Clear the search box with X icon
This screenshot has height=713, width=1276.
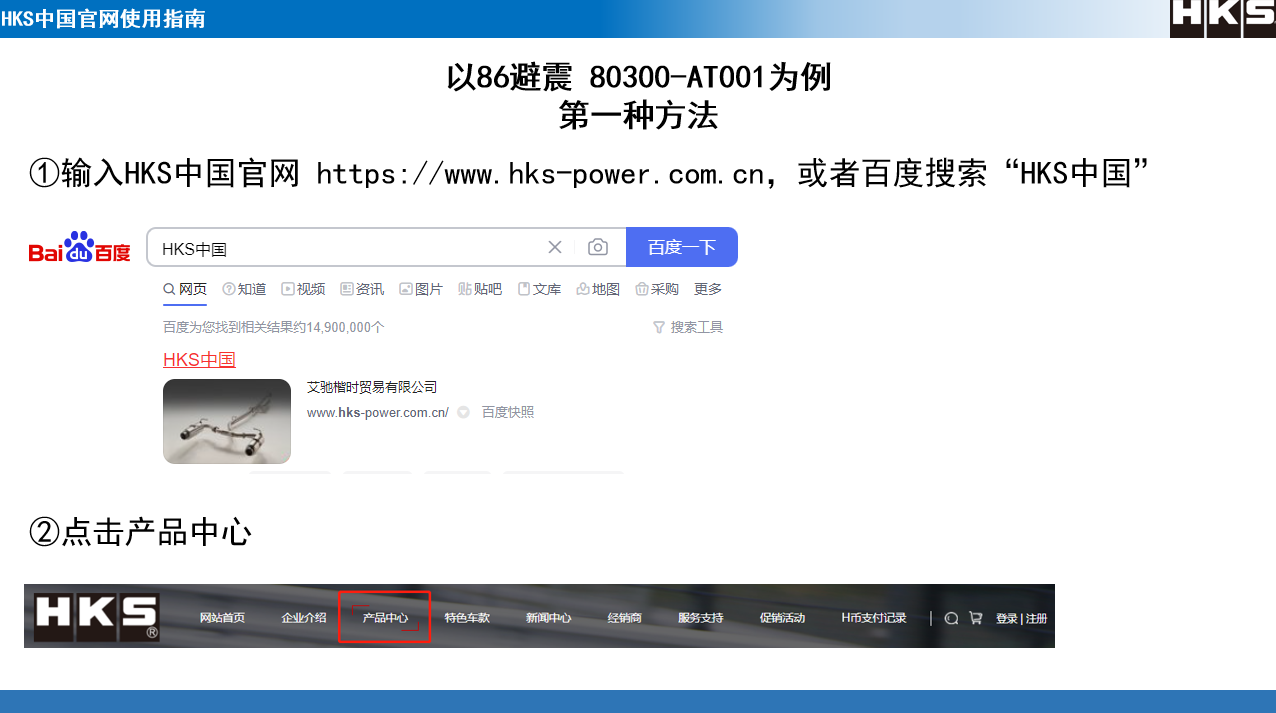click(x=555, y=247)
